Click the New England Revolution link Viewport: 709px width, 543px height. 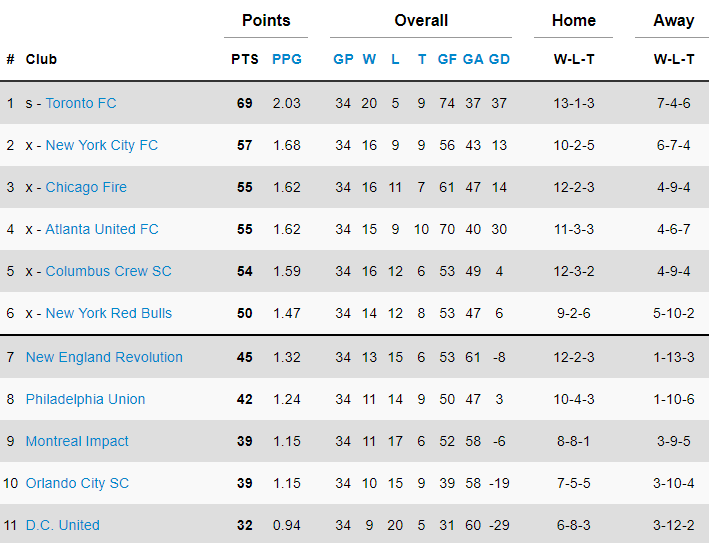[x=104, y=357]
